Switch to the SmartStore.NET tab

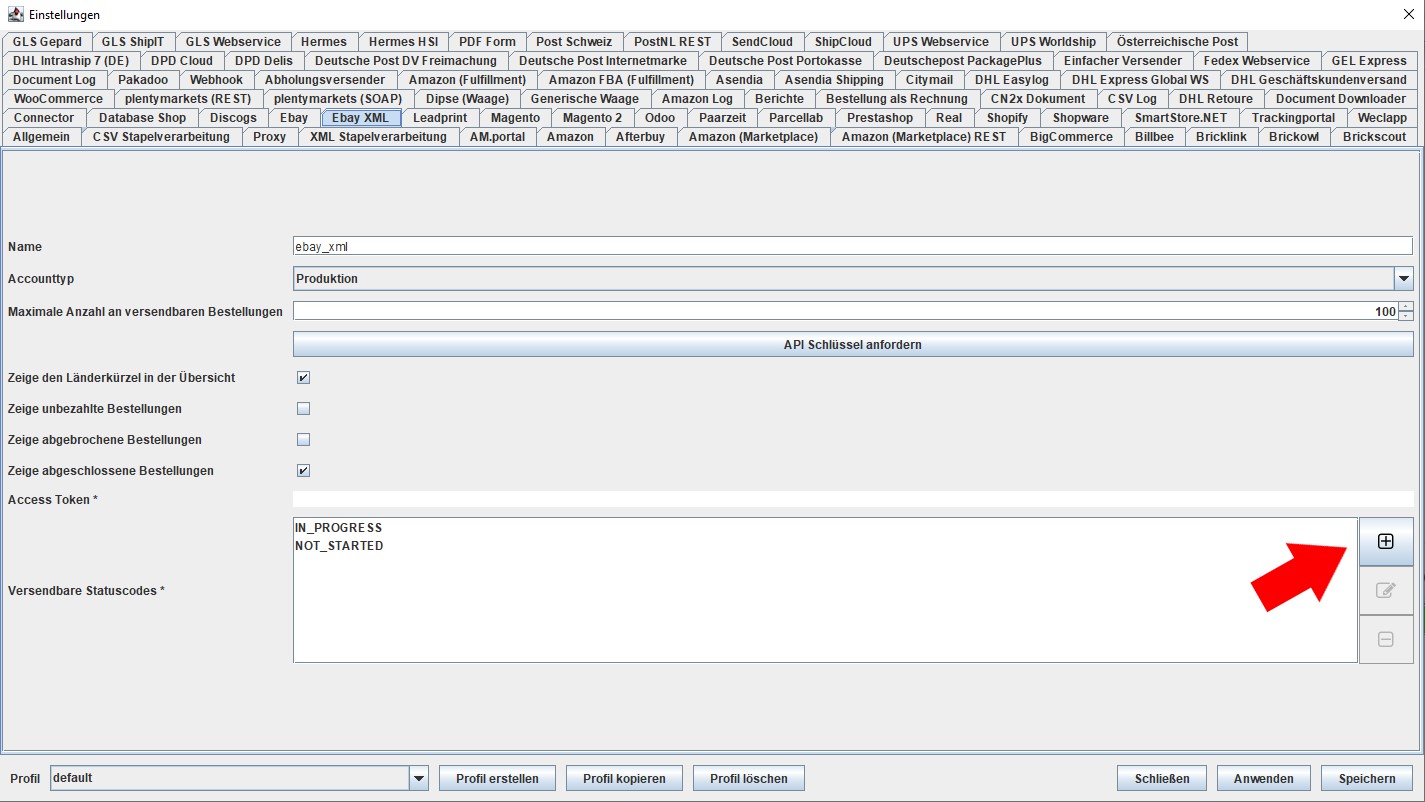1181,118
